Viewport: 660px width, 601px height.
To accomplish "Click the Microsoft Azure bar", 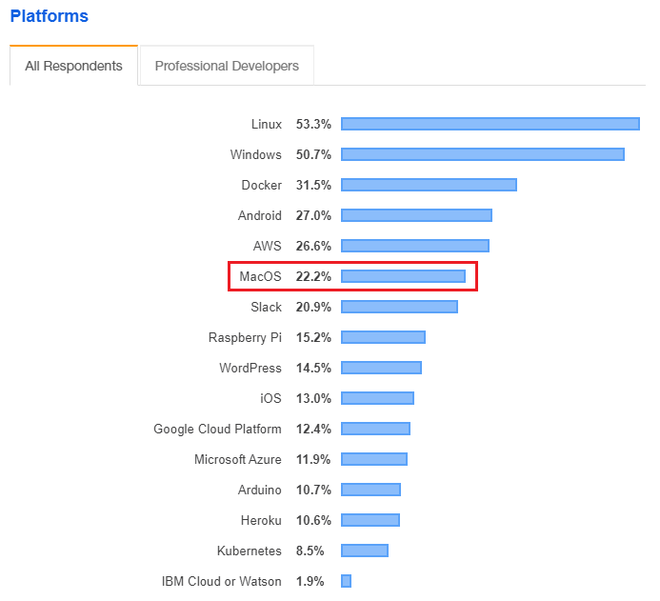I will pyautogui.click(x=374, y=459).
